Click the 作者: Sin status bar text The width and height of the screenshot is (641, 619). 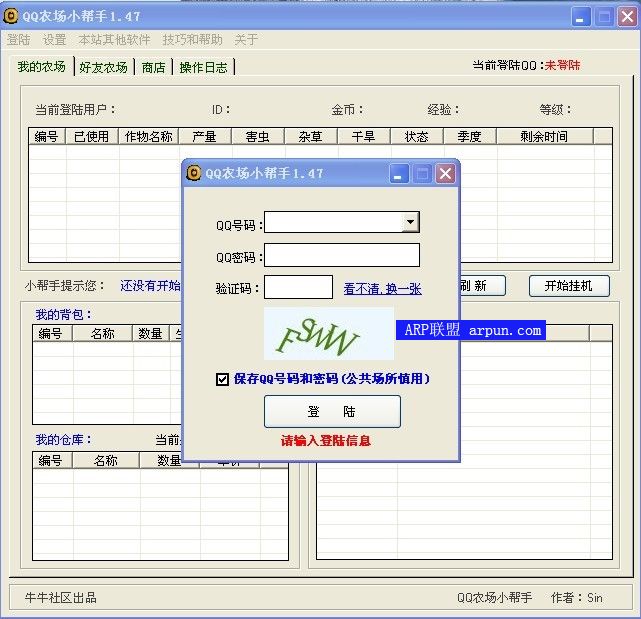(x=577, y=598)
